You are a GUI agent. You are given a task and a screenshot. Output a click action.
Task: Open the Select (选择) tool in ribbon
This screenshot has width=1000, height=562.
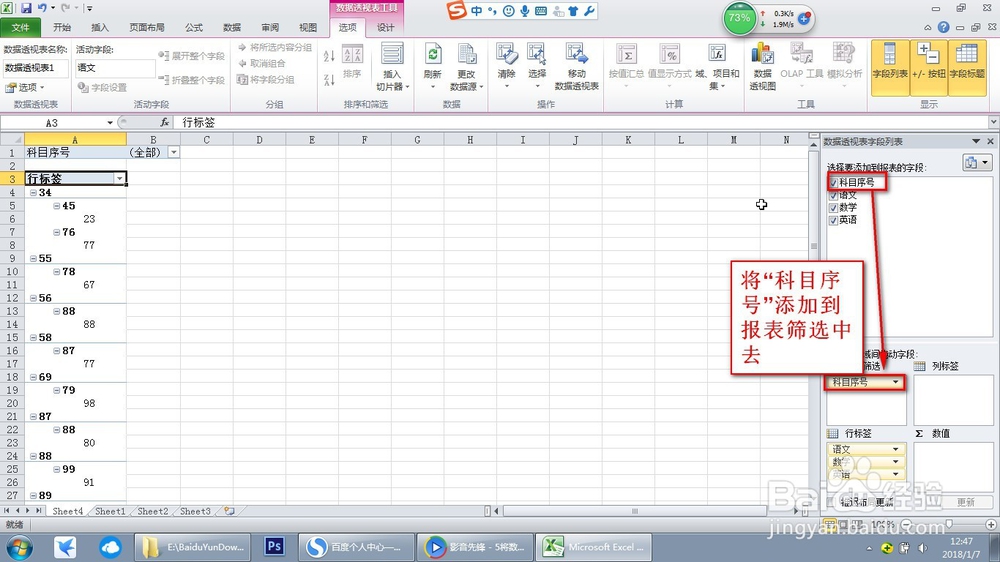(x=537, y=66)
